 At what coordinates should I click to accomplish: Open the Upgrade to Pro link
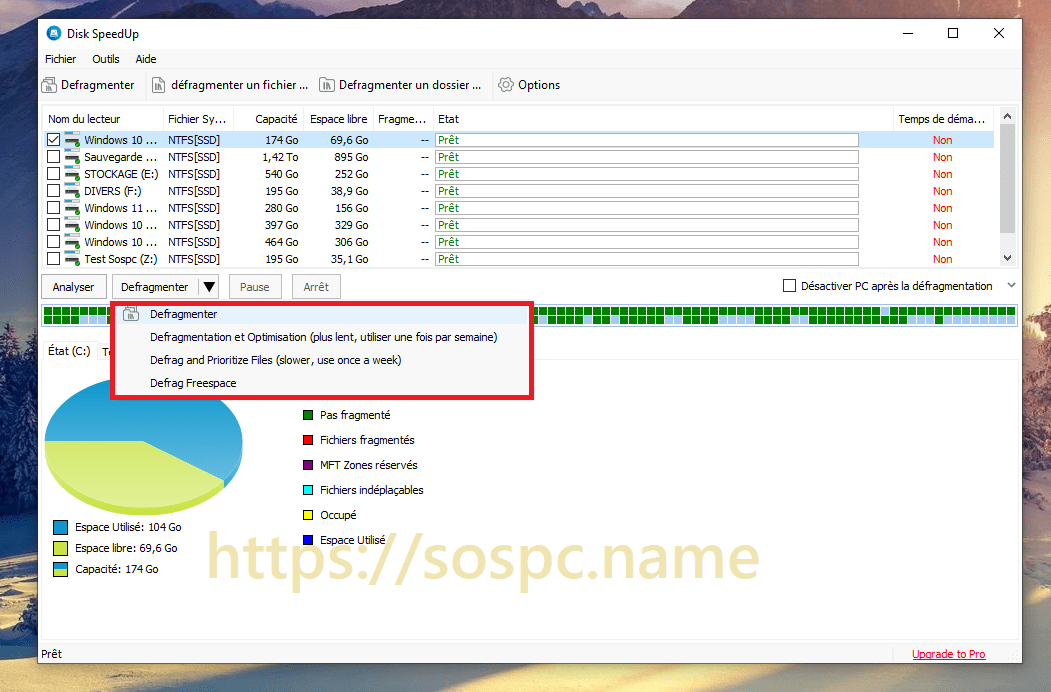point(948,654)
